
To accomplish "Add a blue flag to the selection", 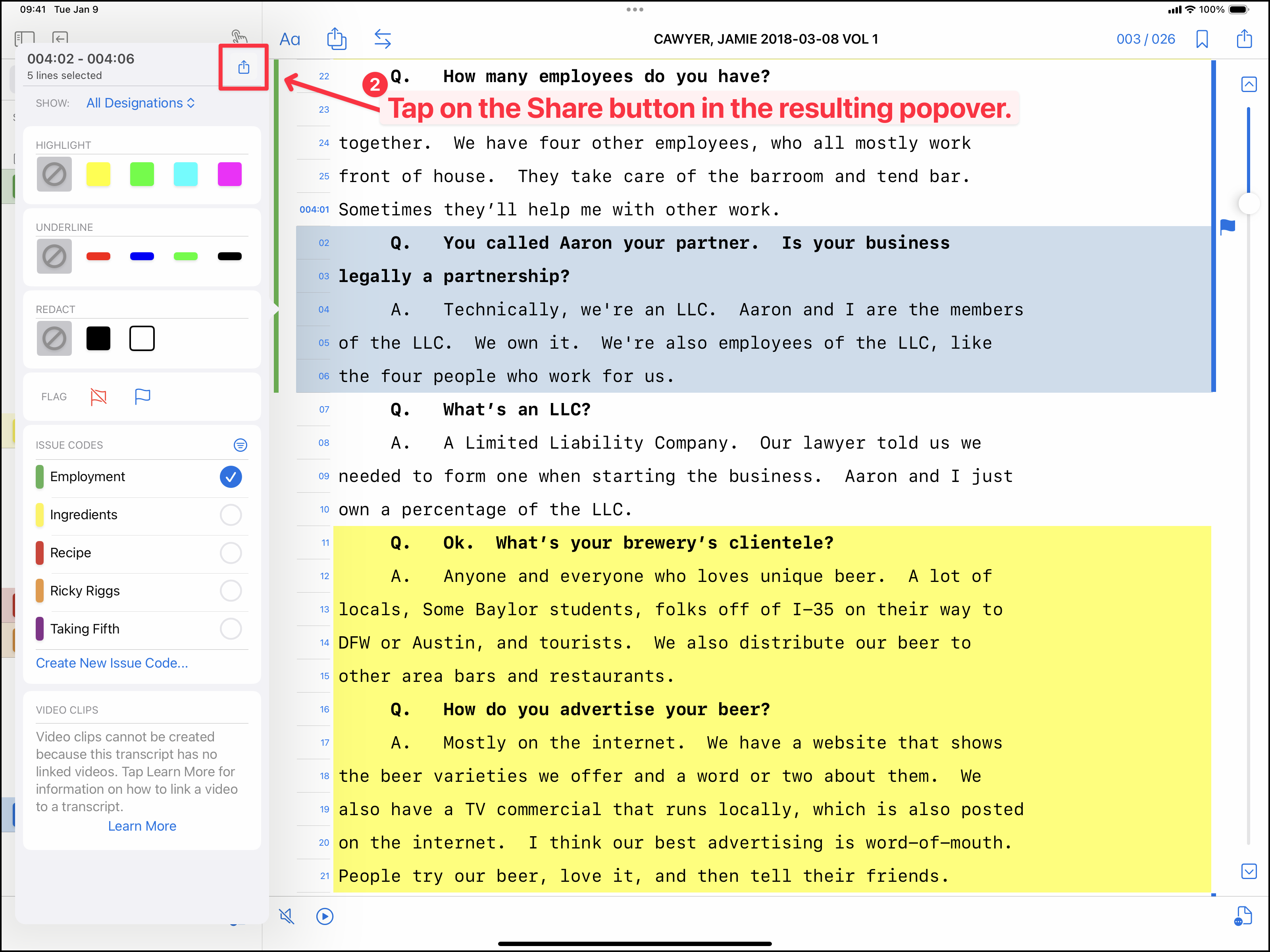I will point(142,397).
